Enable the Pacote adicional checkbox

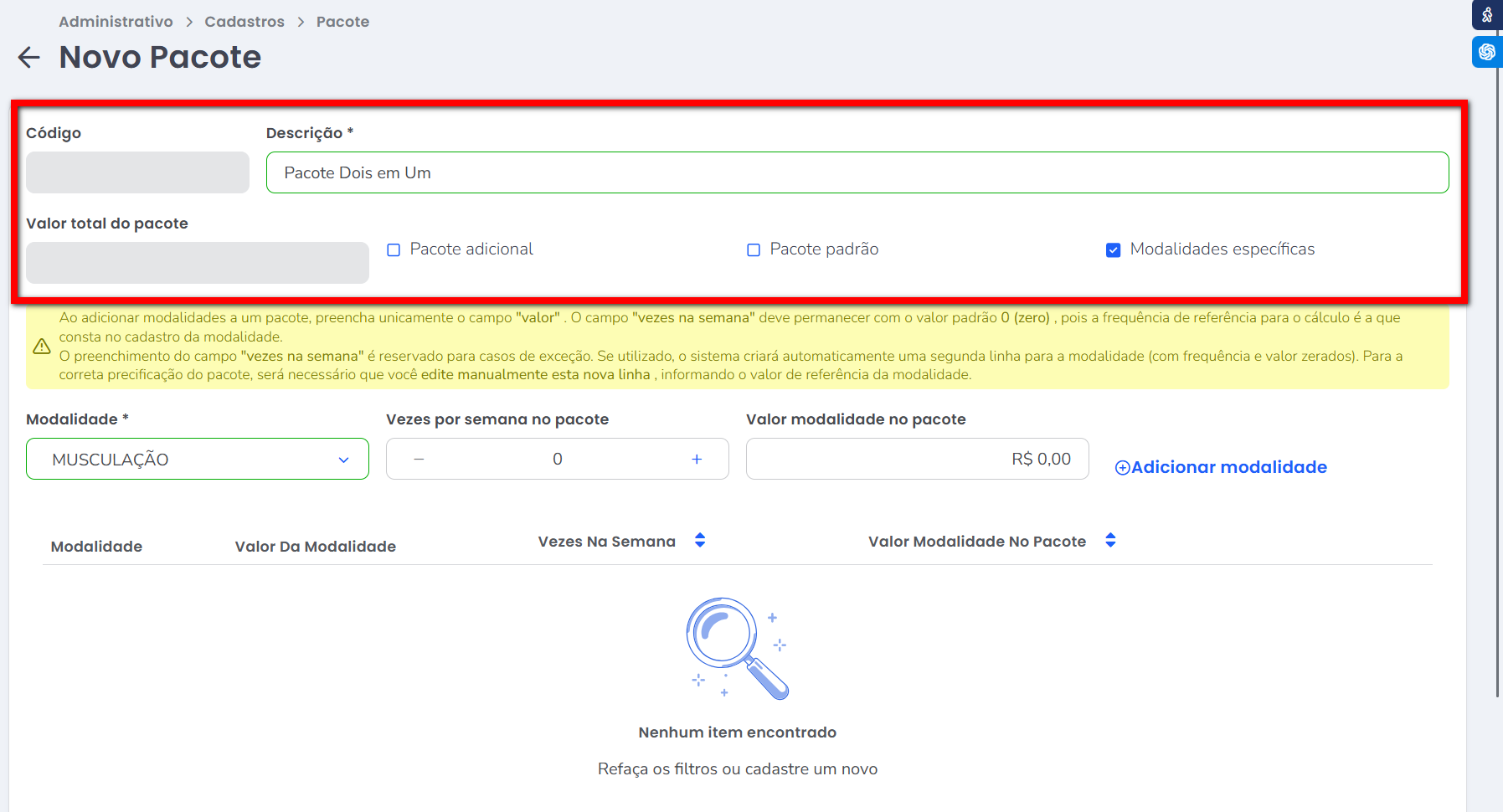(394, 250)
